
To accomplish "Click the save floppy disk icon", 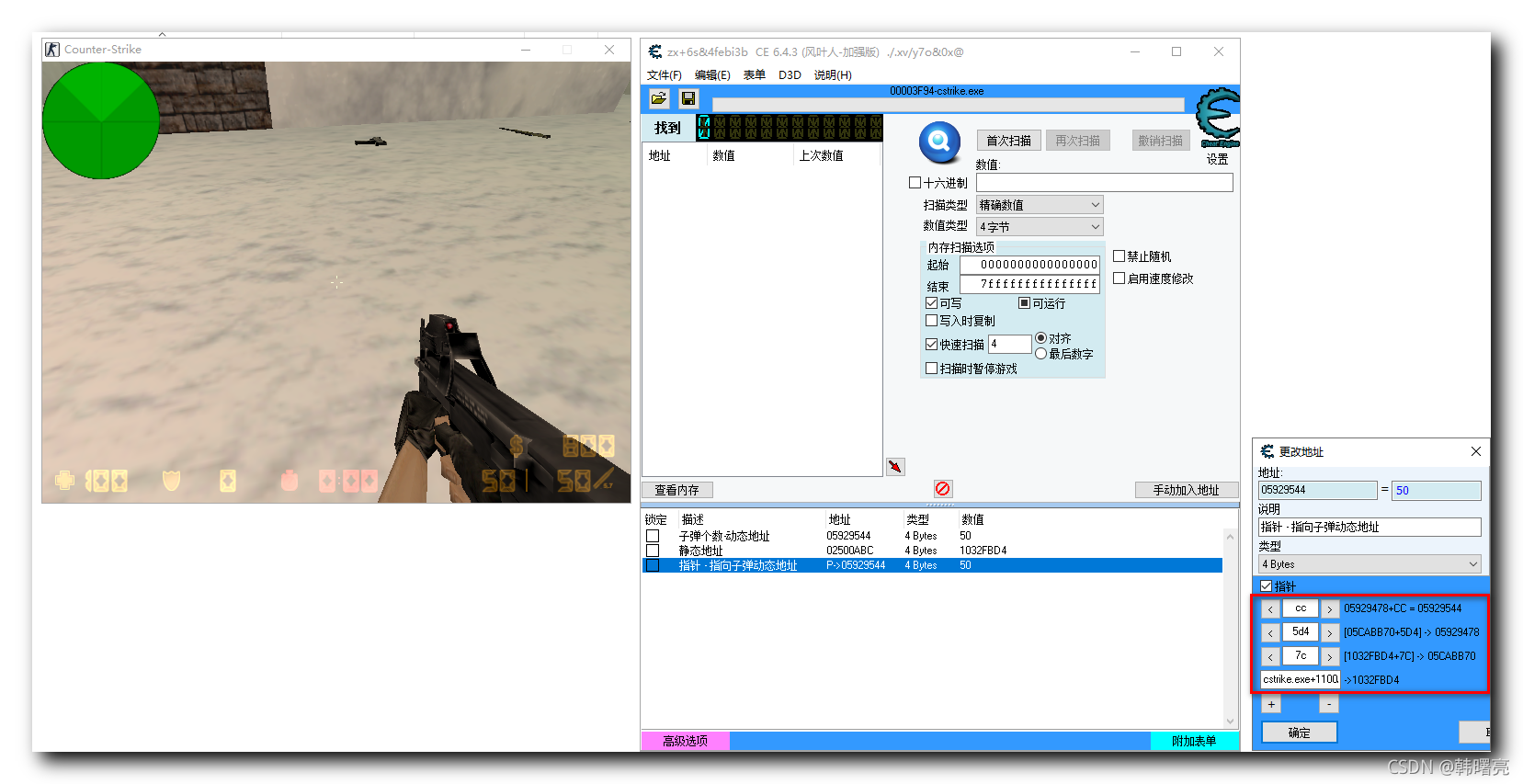I will [x=688, y=98].
